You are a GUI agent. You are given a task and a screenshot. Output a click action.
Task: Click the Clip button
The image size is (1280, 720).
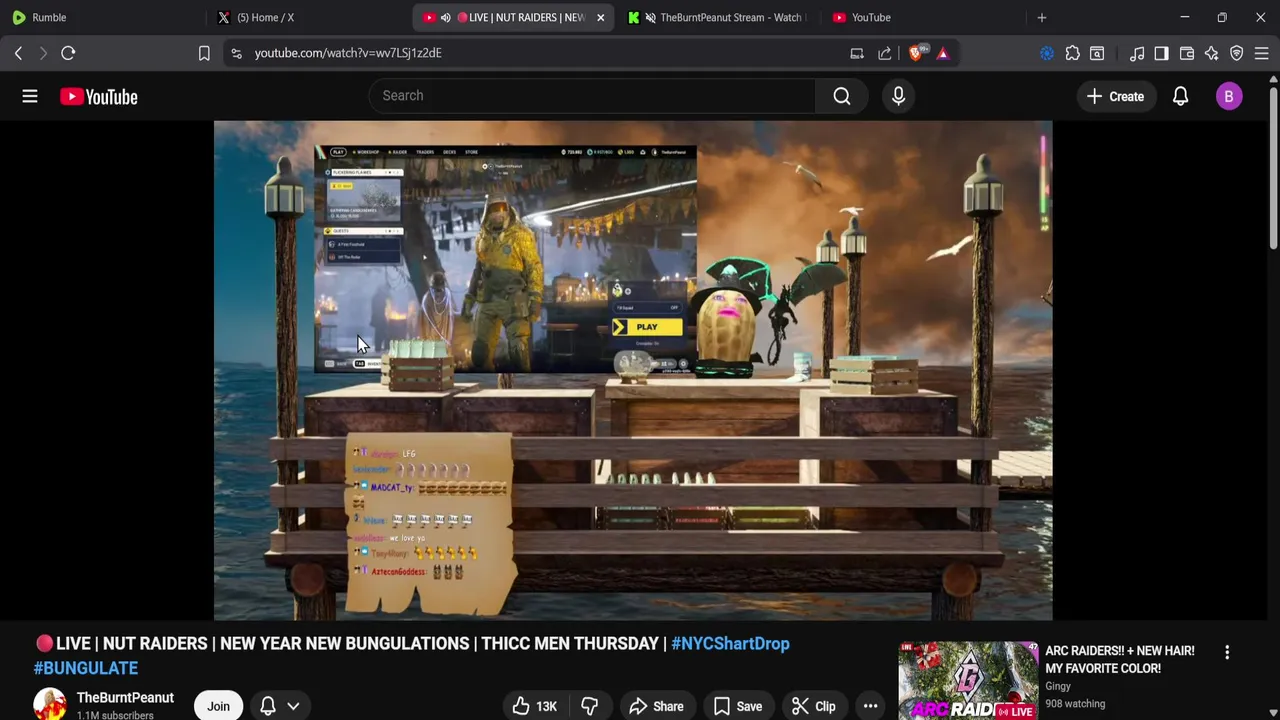(813, 706)
